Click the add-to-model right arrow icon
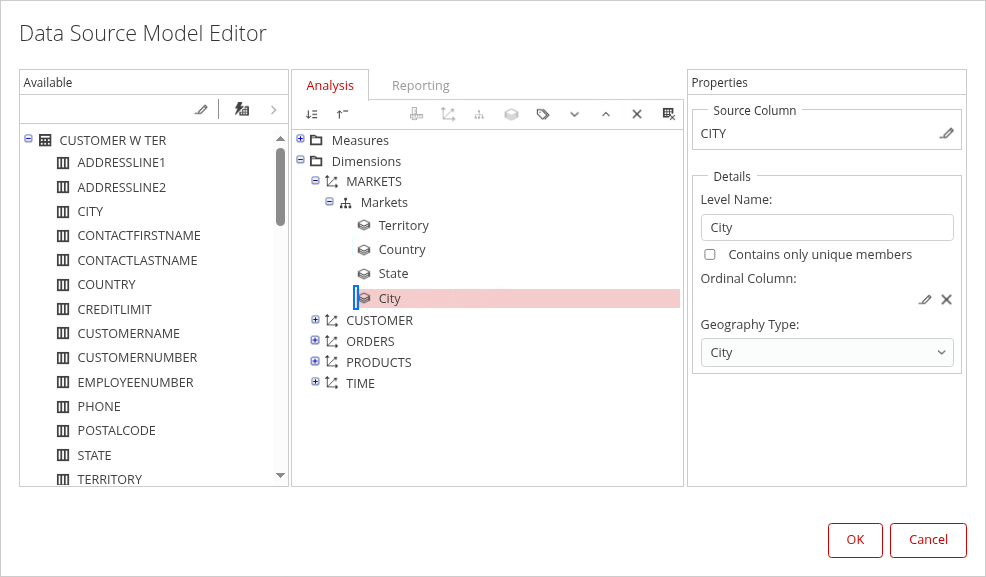The height and width of the screenshot is (577, 986). click(274, 110)
